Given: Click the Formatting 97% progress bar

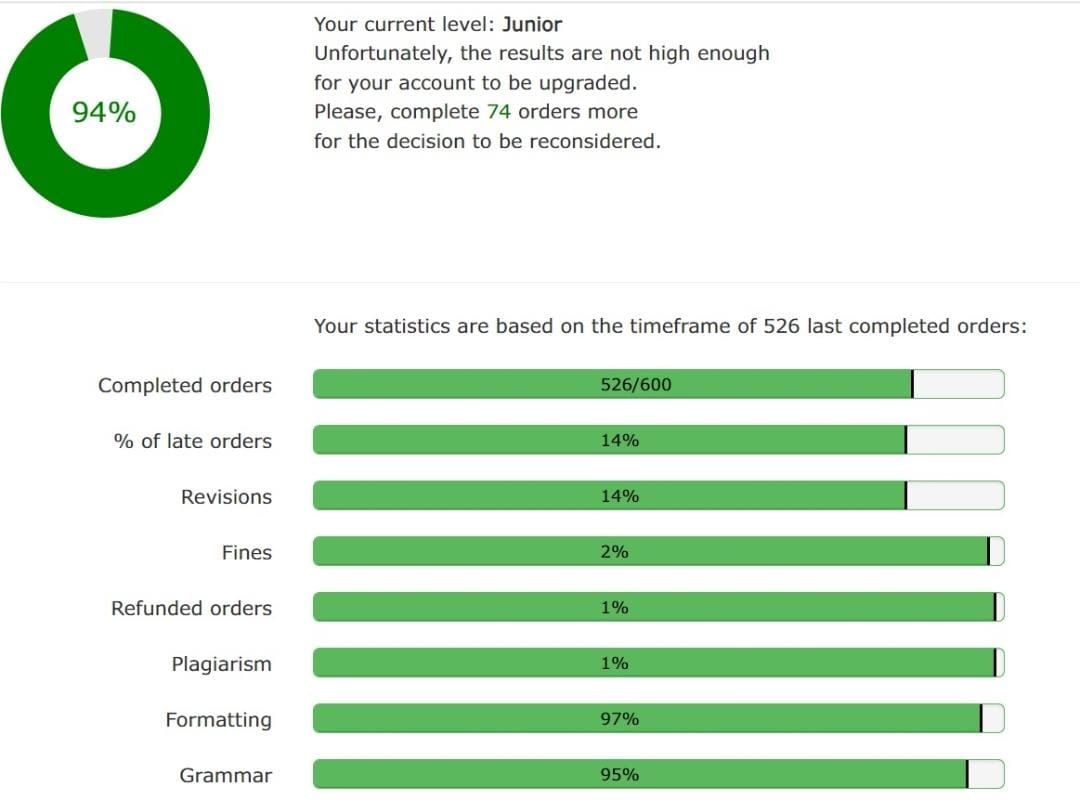Looking at the screenshot, I should click(x=658, y=719).
